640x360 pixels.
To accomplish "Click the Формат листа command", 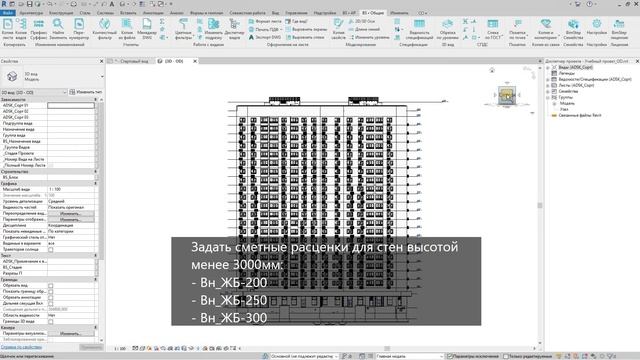I will point(264,21).
